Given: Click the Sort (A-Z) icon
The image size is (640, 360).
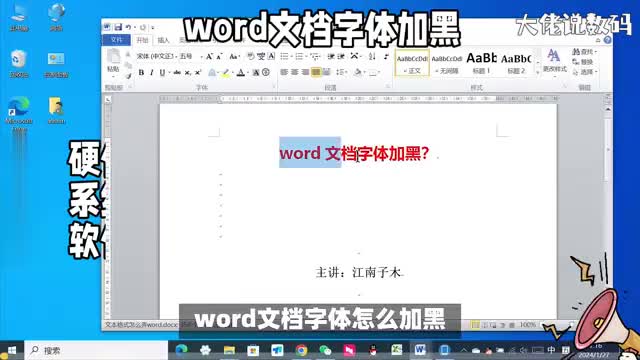Looking at the screenshot, I should coord(372,56).
